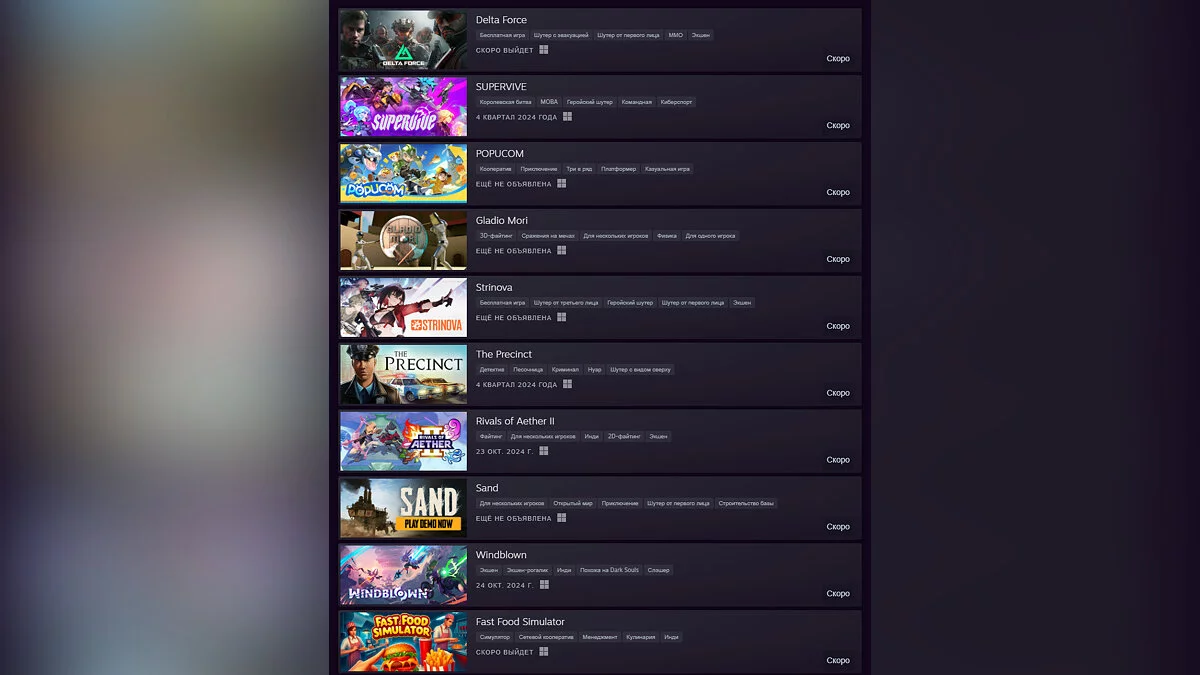Click the 'Скоро' button for POPUCOM
This screenshot has width=1200, height=675.
tap(838, 192)
